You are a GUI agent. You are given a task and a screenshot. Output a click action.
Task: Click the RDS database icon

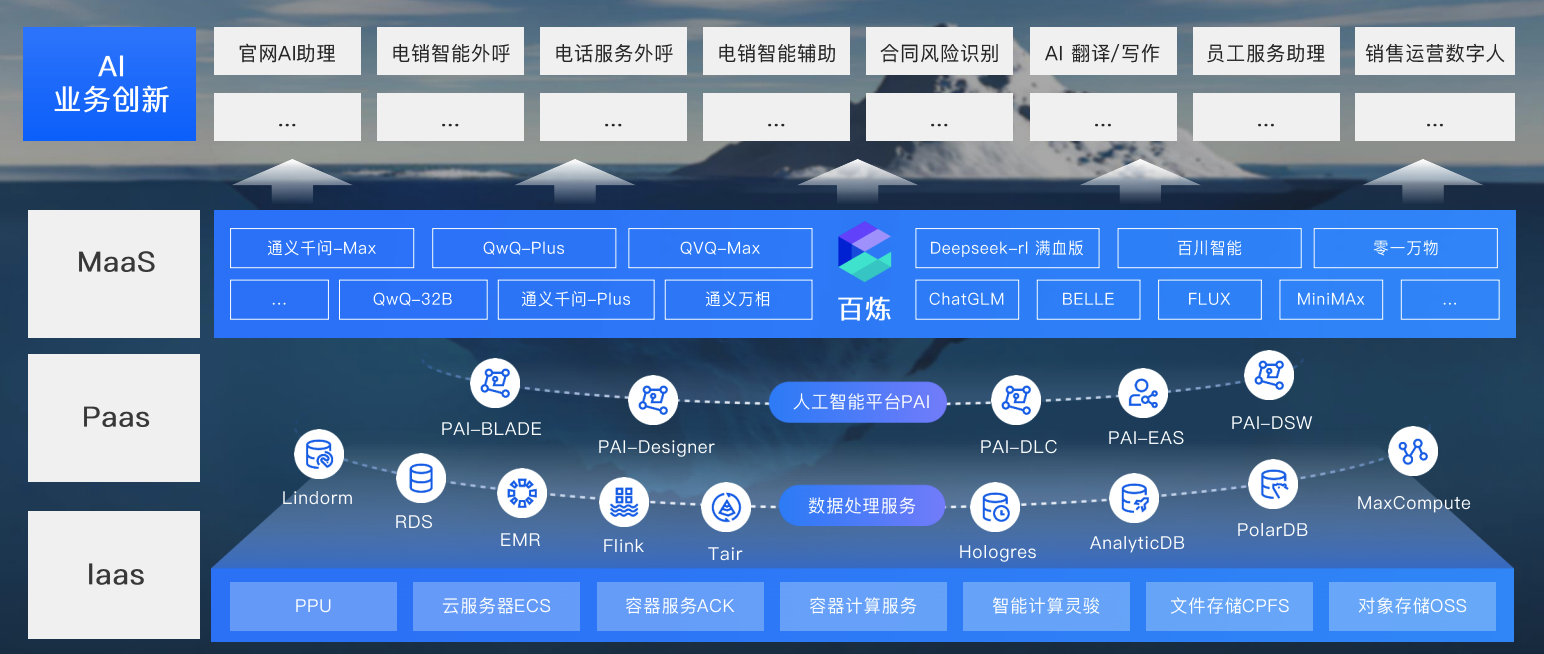[421, 478]
